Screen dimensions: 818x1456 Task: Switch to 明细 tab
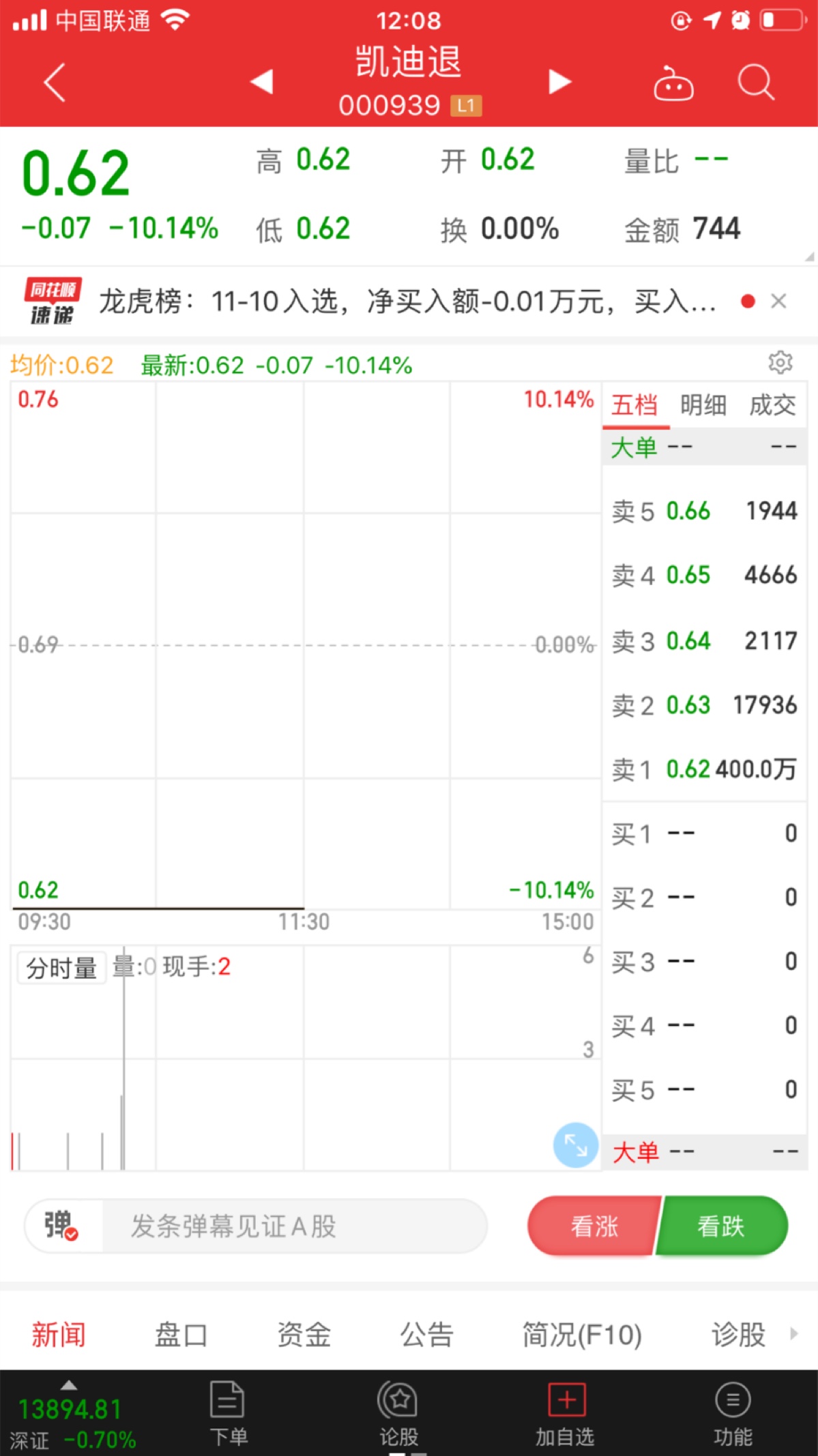[x=703, y=405]
